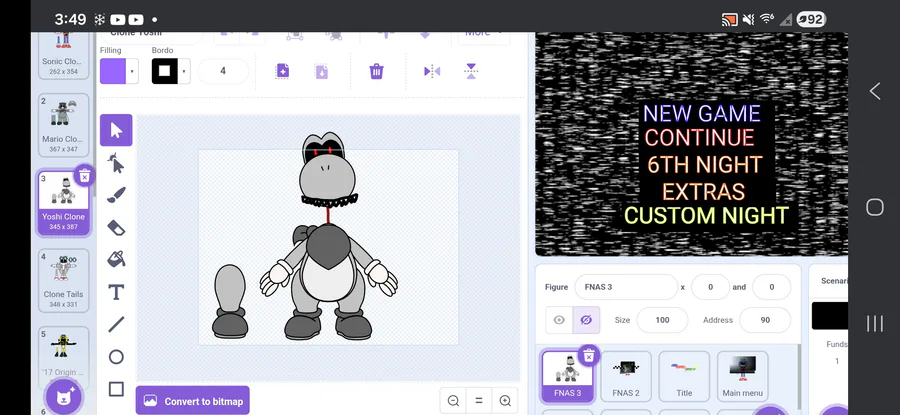Select the black stage backdrop thumbnail
This screenshot has width=900, height=415.
(829, 316)
